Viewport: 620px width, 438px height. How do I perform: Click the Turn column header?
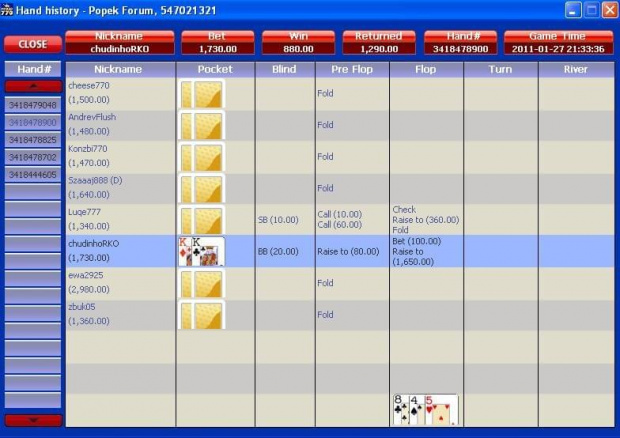click(501, 69)
